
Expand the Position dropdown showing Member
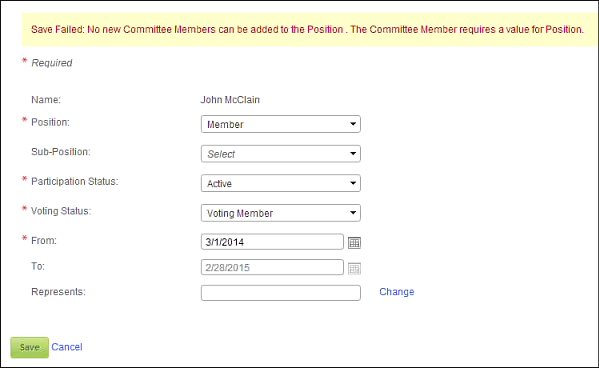coord(280,124)
